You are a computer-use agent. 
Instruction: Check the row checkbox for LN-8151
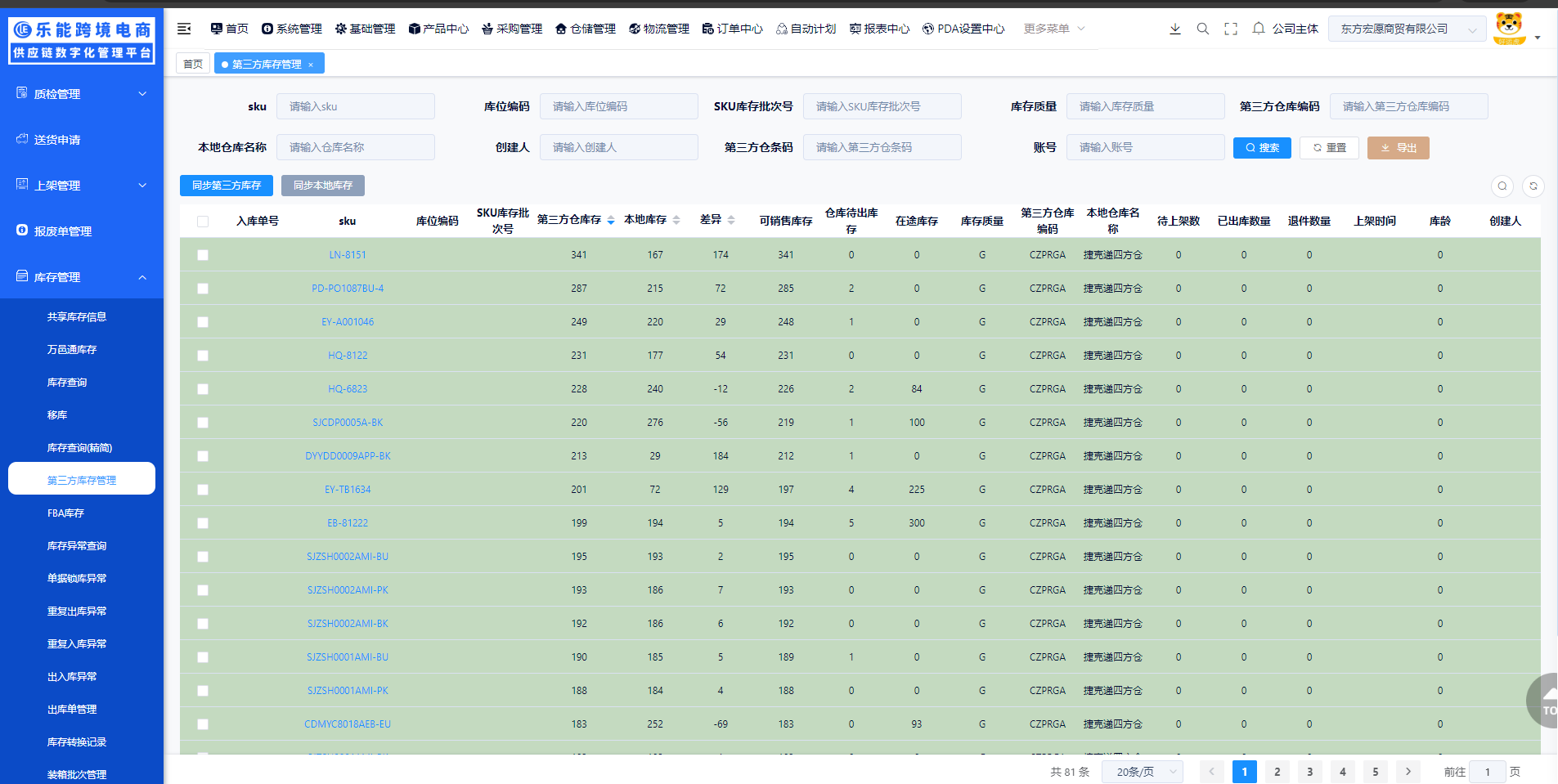click(x=203, y=255)
